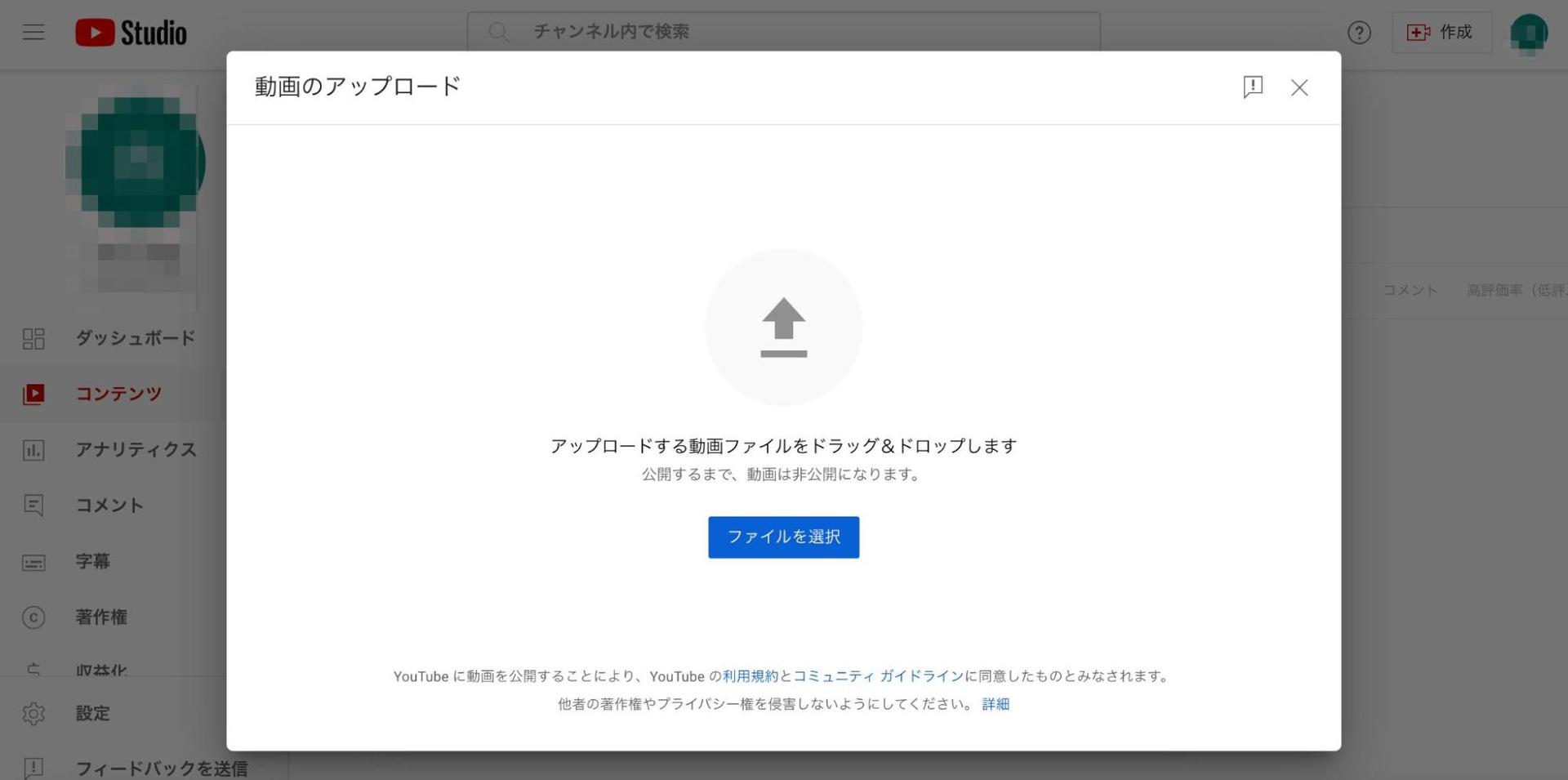
Task: Select the ダッシュボード dashboard icon
Action: (33, 338)
